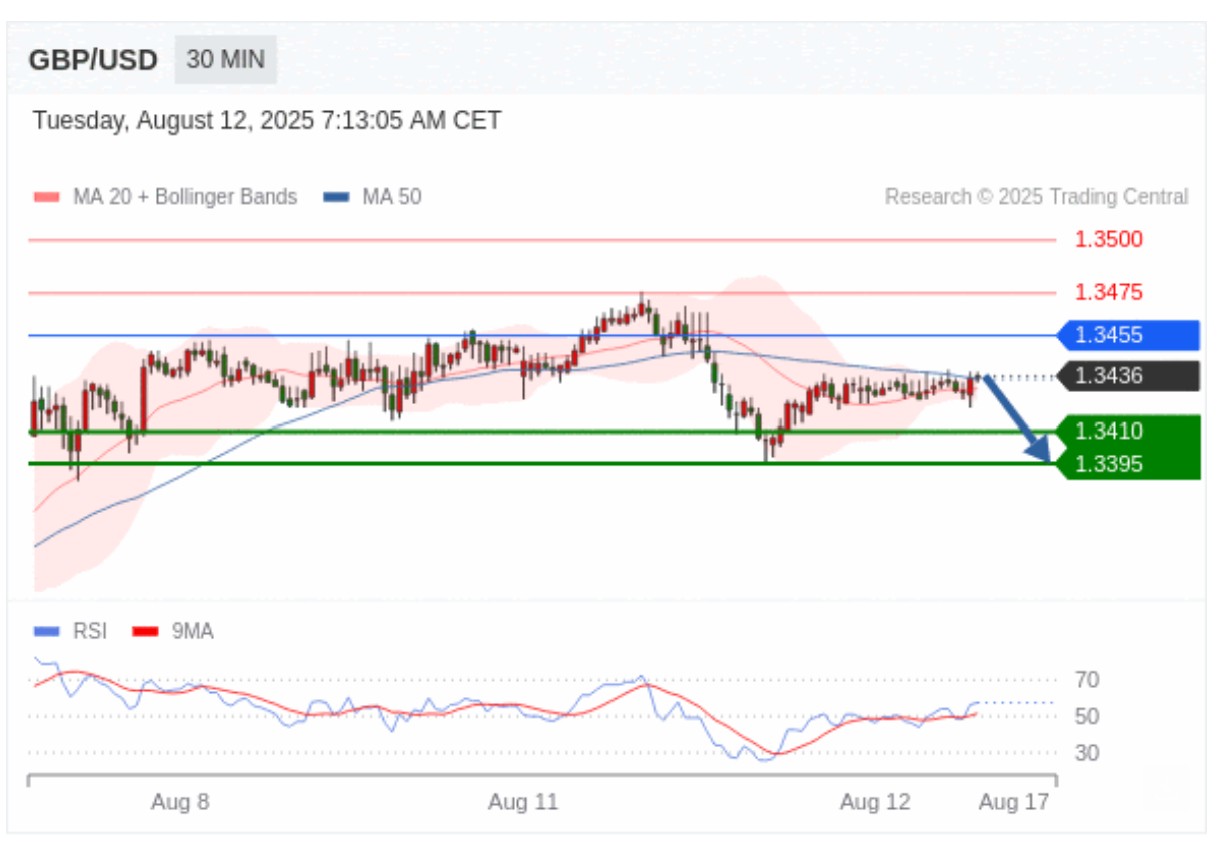Click the date and time text line
1220x850 pixels.
coord(267,121)
